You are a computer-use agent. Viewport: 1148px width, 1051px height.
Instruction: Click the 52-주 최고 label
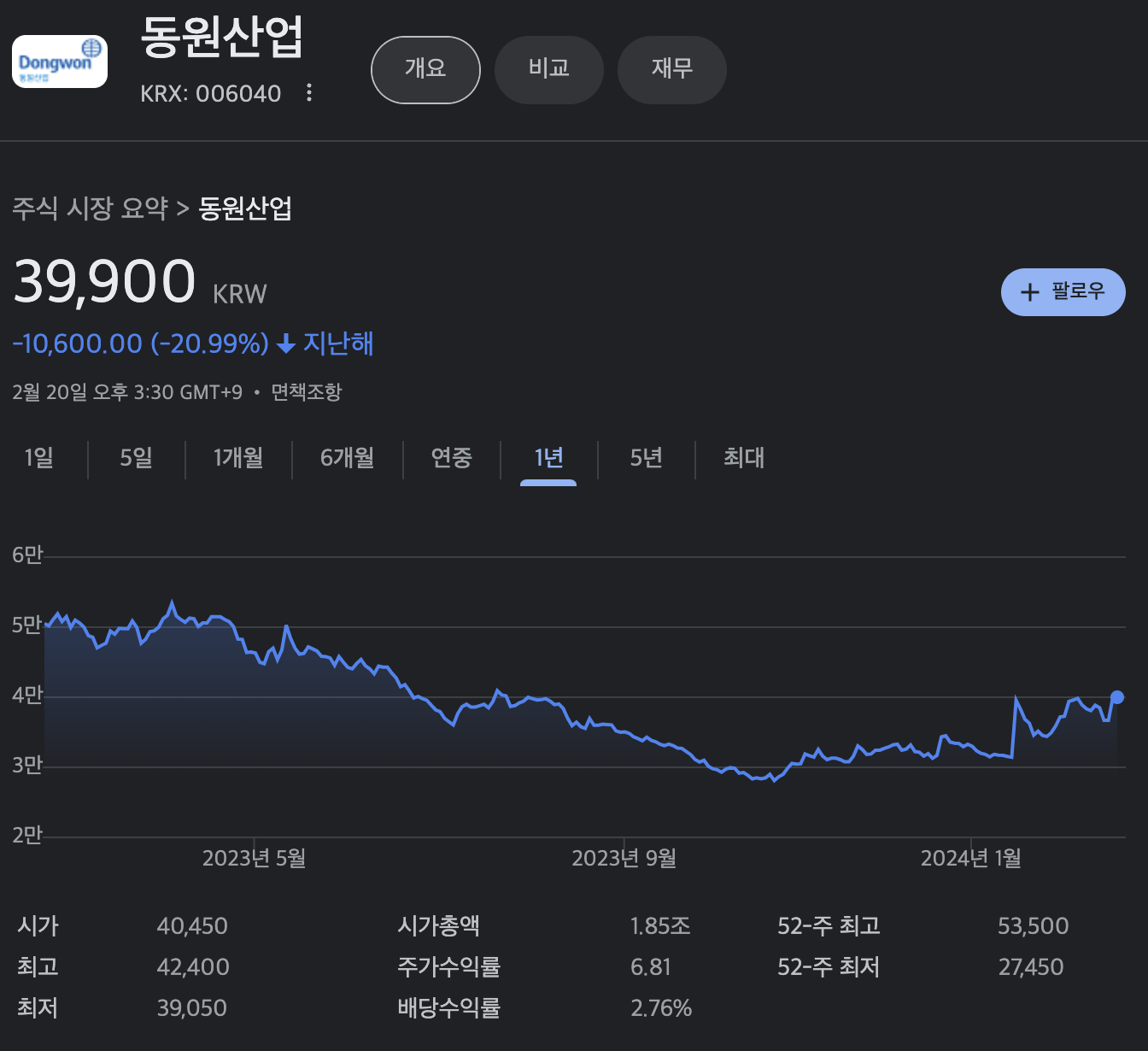[x=829, y=926]
